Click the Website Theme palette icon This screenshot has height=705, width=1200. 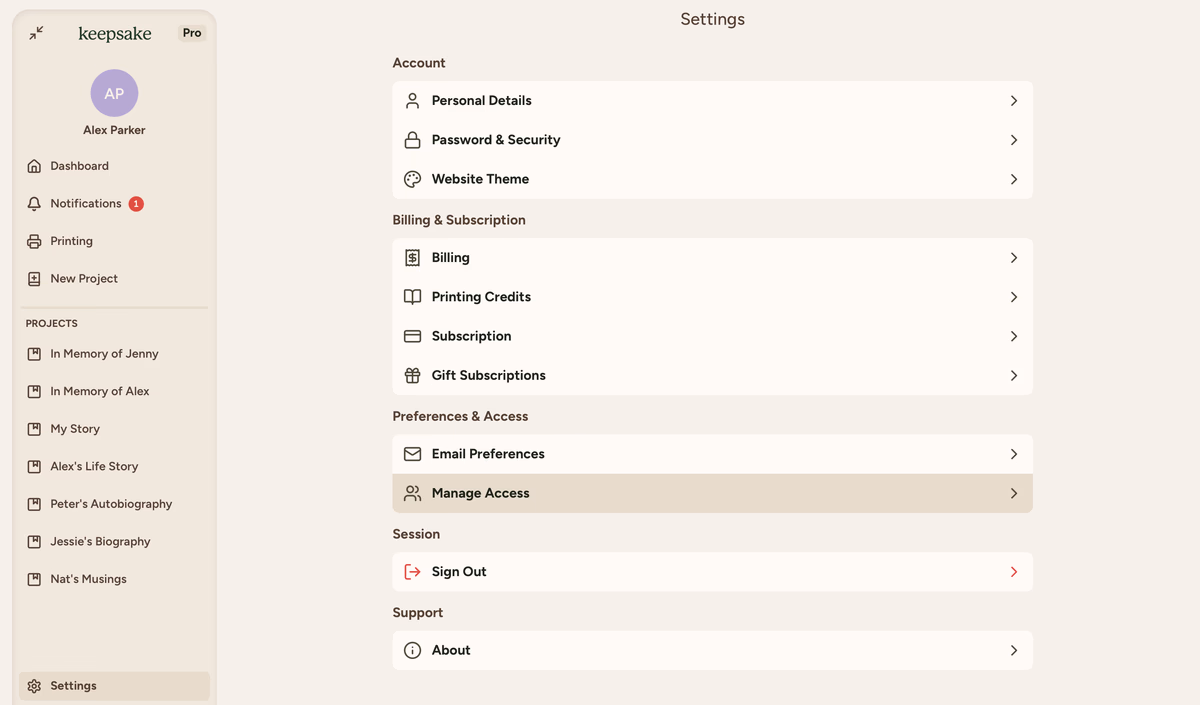(x=412, y=179)
